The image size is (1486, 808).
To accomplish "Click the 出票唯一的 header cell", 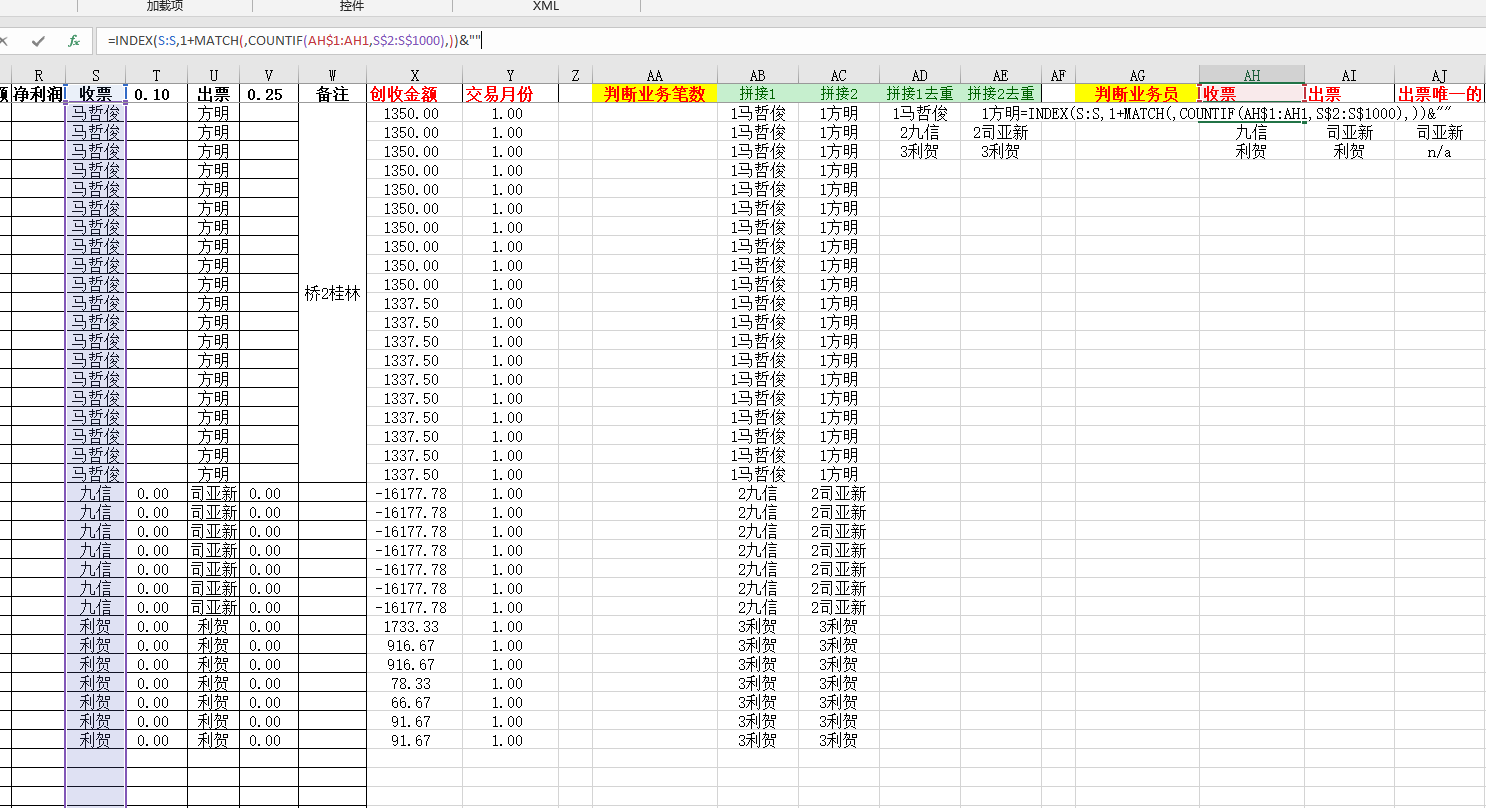I will point(1440,94).
